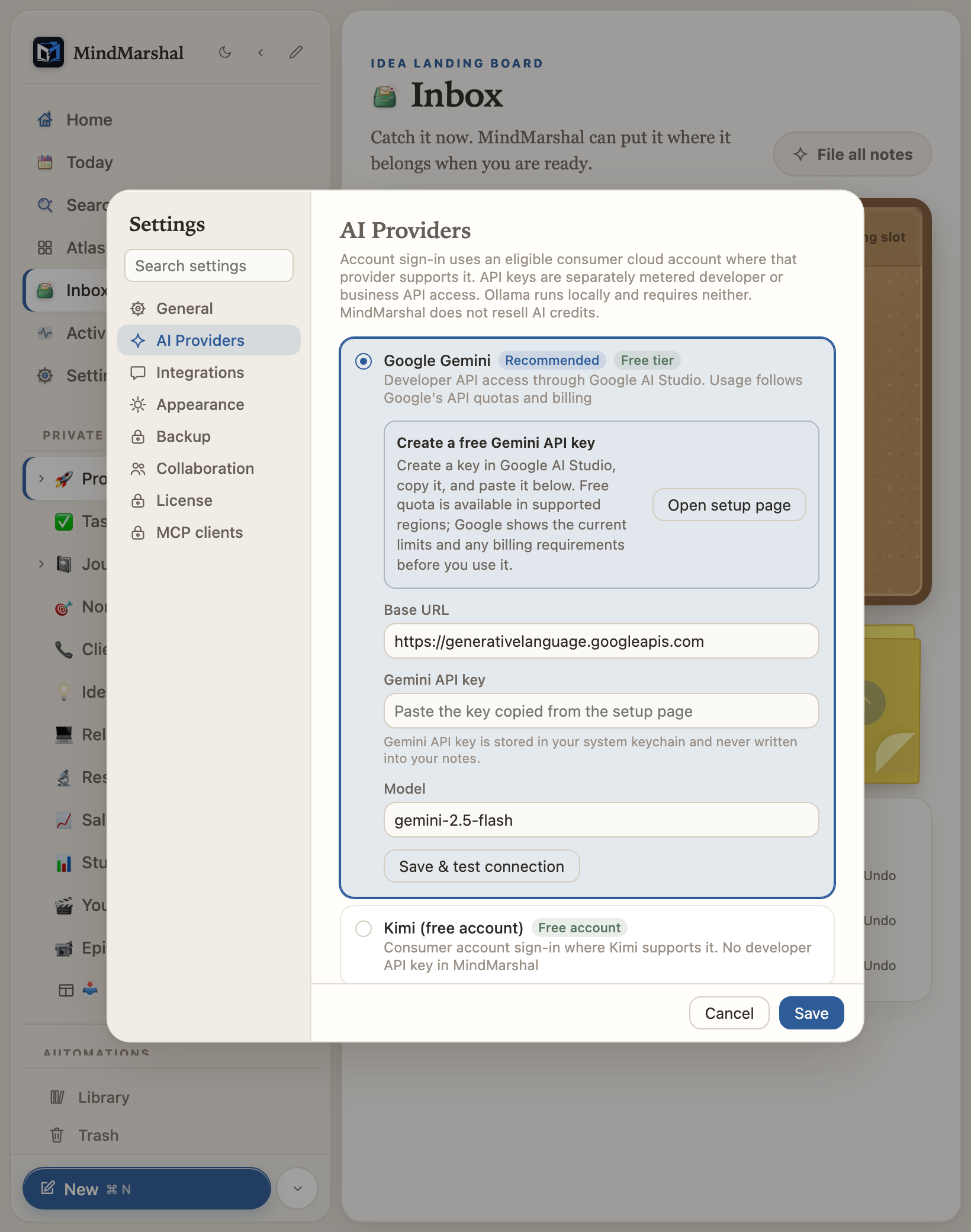Click the bar chart icon item
The width and height of the screenshot is (971, 1232).
click(x=64, y=862)
